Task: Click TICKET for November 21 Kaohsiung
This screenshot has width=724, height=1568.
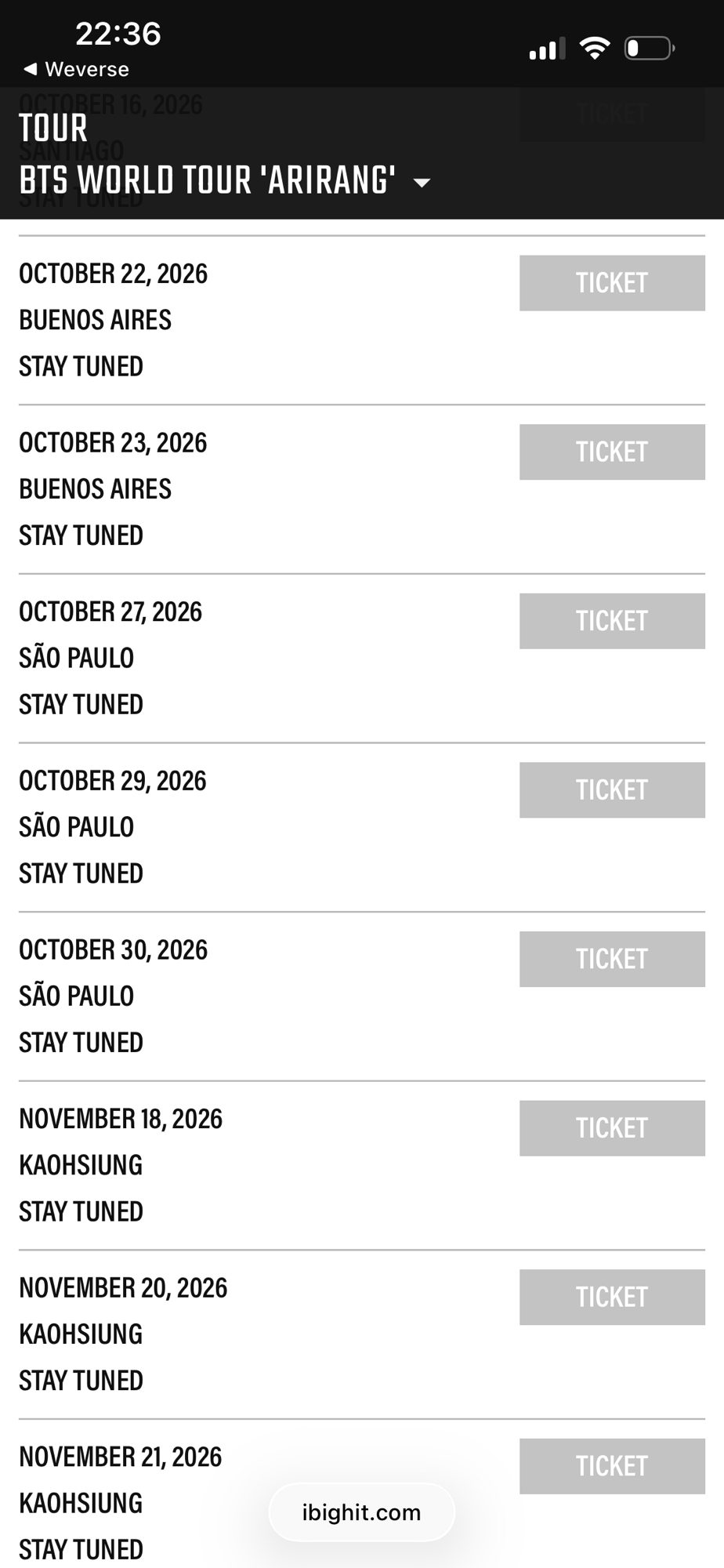Action: 612,1466
